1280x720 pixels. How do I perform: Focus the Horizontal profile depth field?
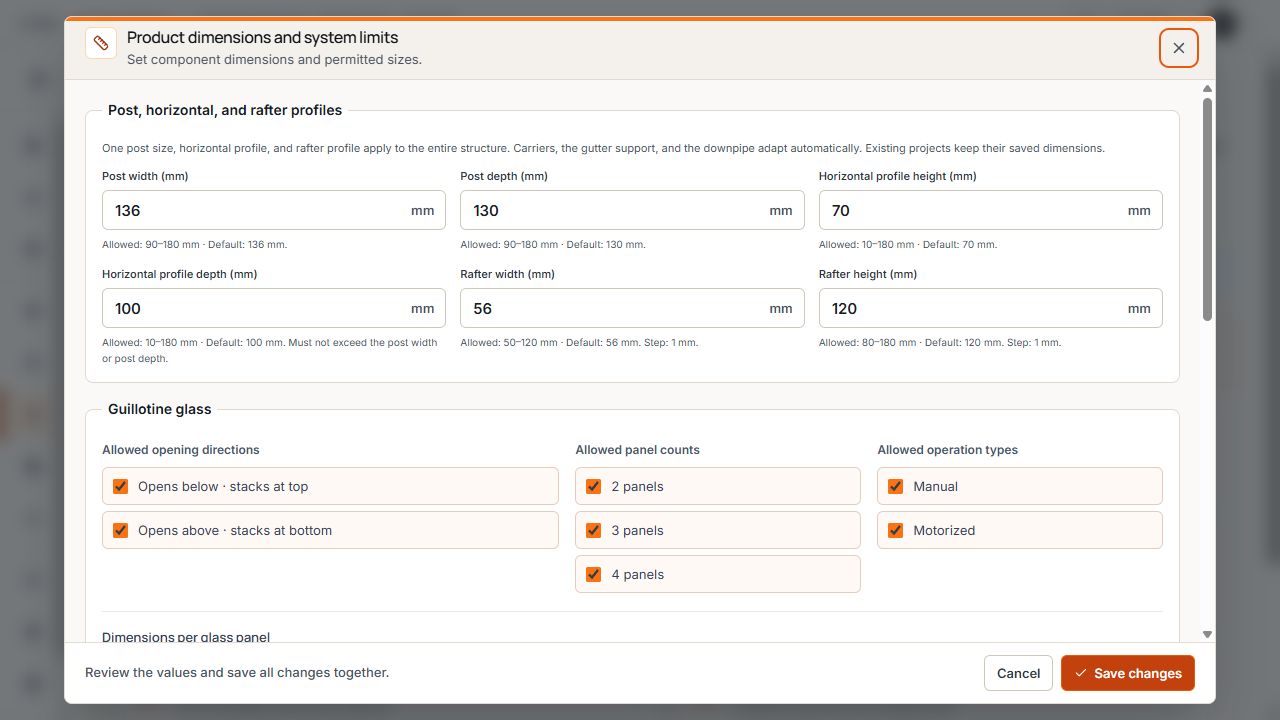click(274, 308)
